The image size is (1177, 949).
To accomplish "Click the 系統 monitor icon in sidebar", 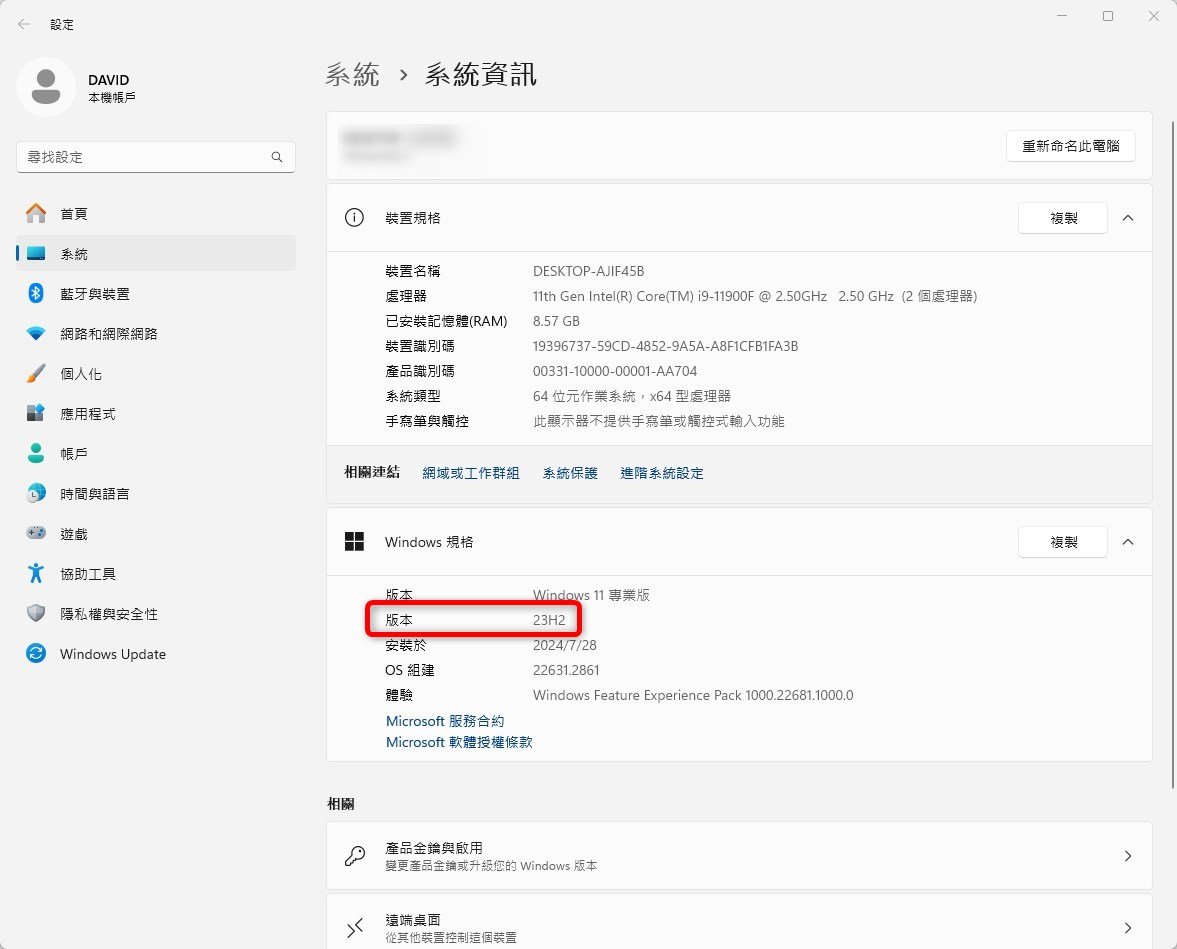I will click(36, 254).
